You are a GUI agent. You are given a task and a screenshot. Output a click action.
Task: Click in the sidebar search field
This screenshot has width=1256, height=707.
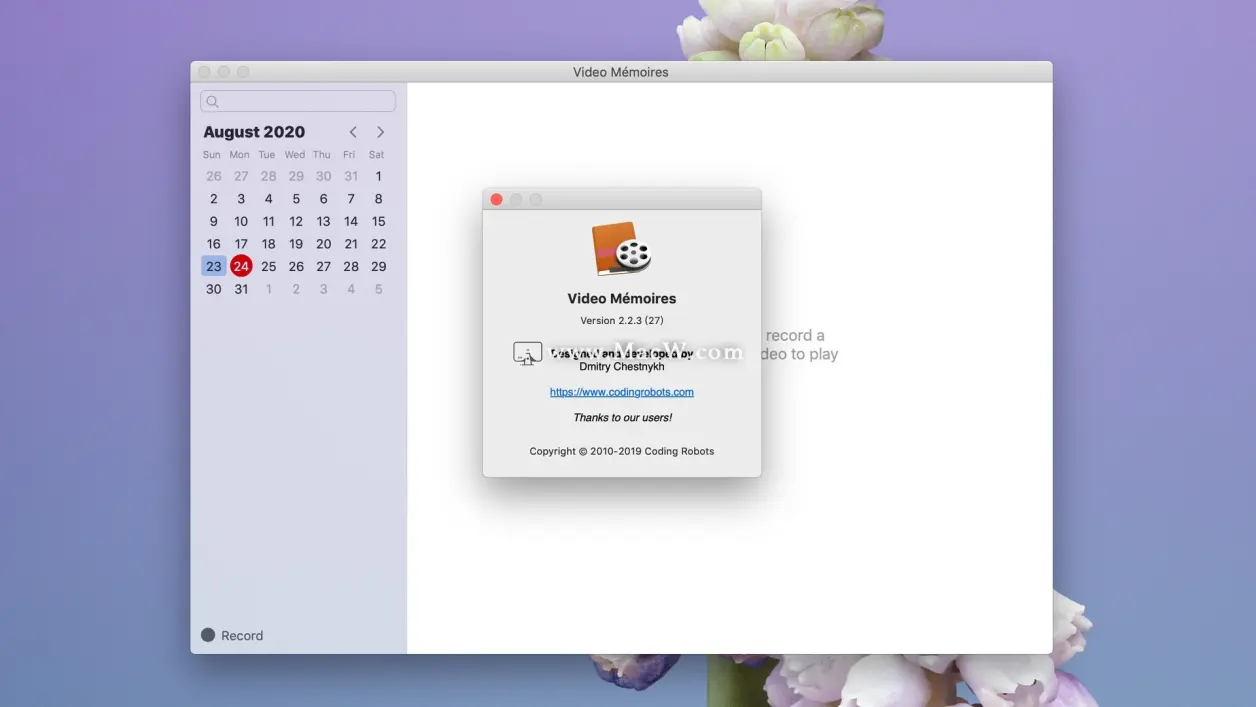coord(298,101)
